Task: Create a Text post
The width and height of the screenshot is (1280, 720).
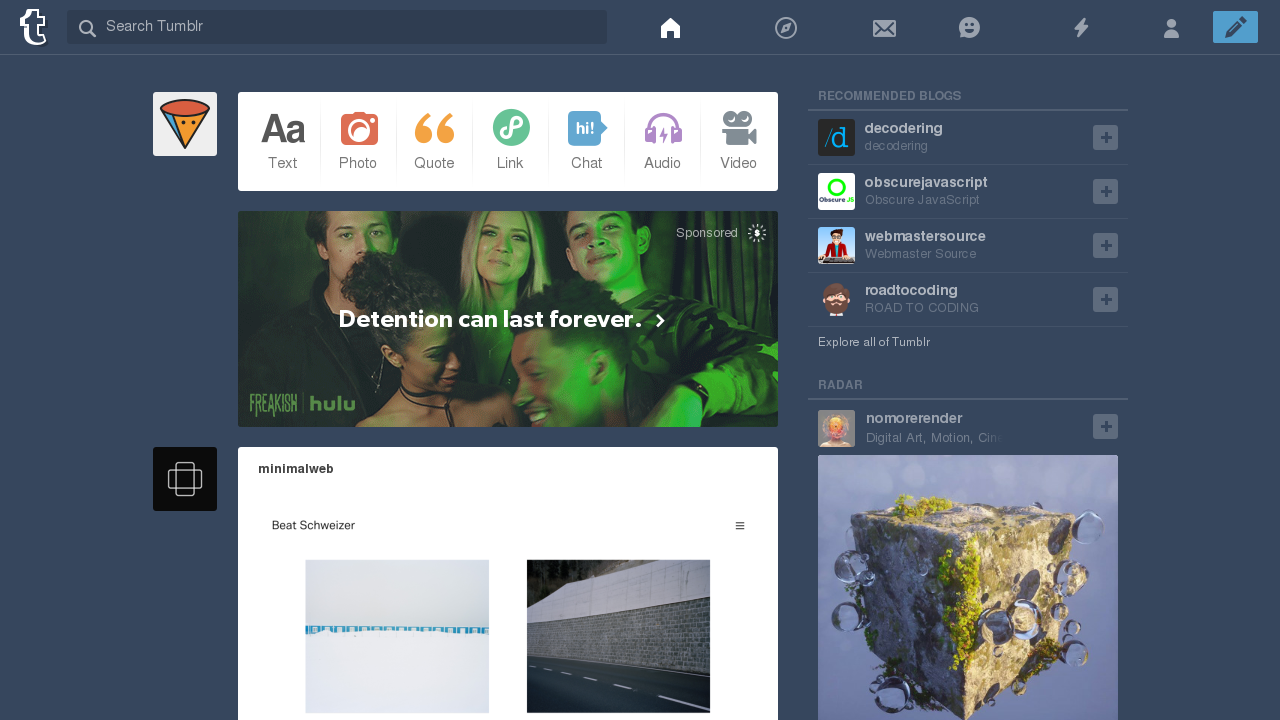Action: click(282, 141)
